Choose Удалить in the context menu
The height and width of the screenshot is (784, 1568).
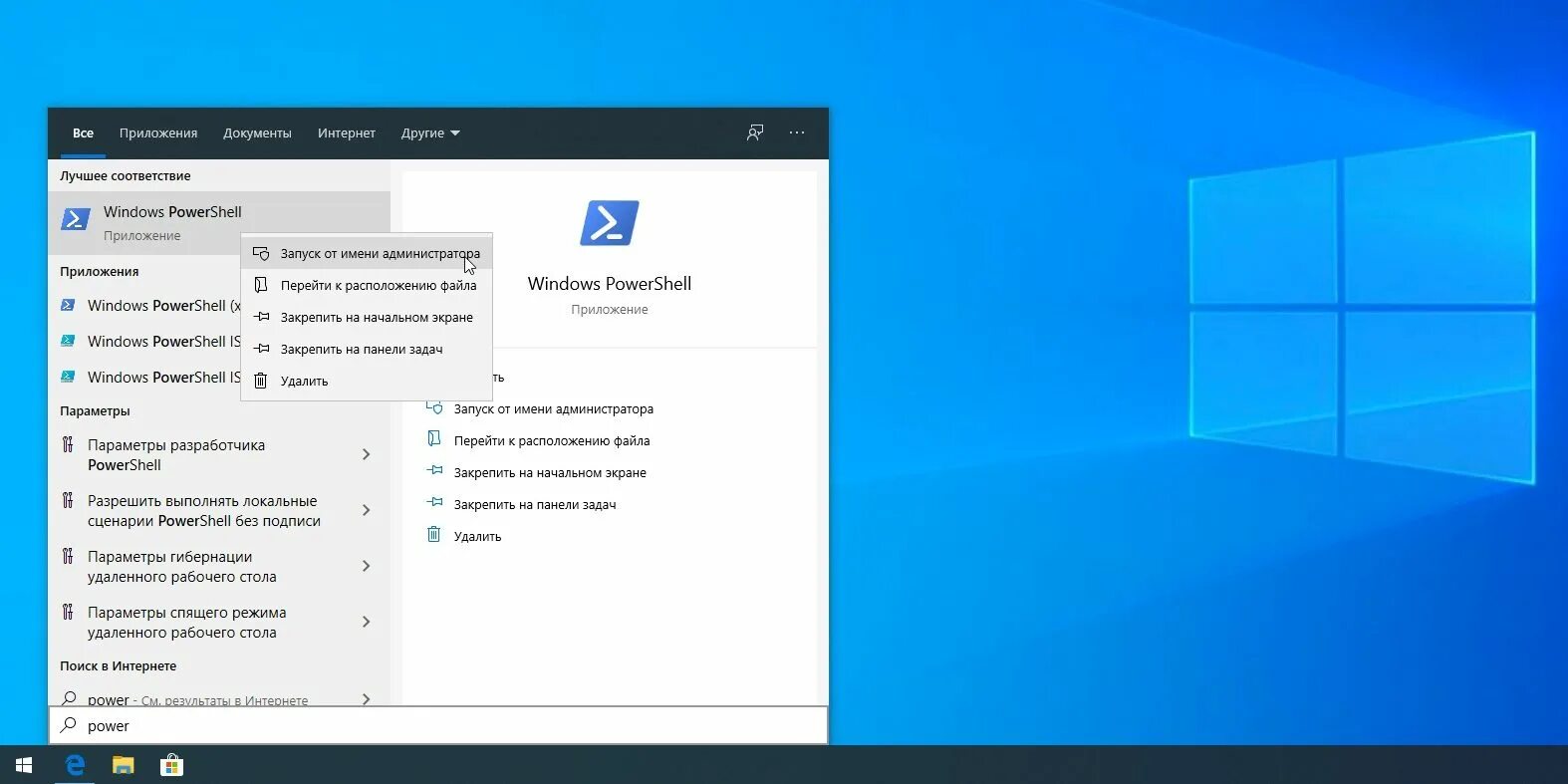(x=367, y=381)
